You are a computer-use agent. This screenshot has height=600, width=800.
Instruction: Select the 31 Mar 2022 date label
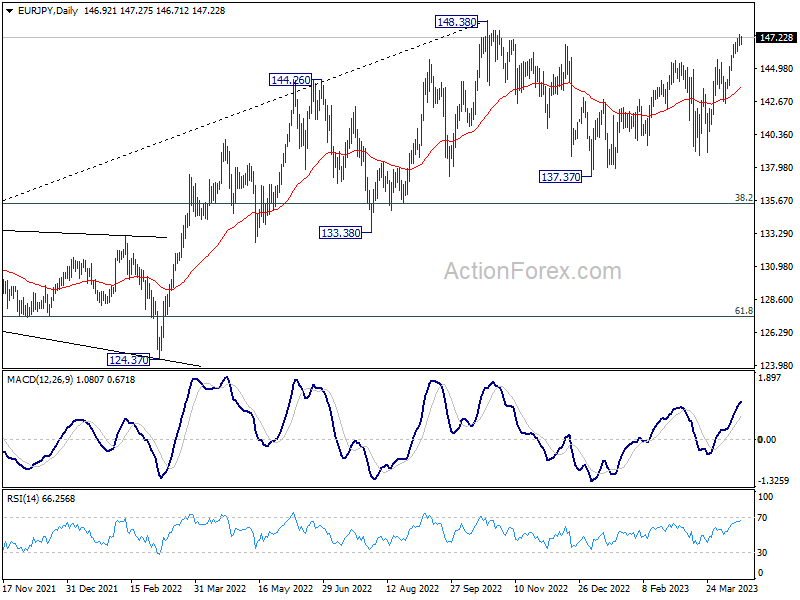[x=220, y=588]
